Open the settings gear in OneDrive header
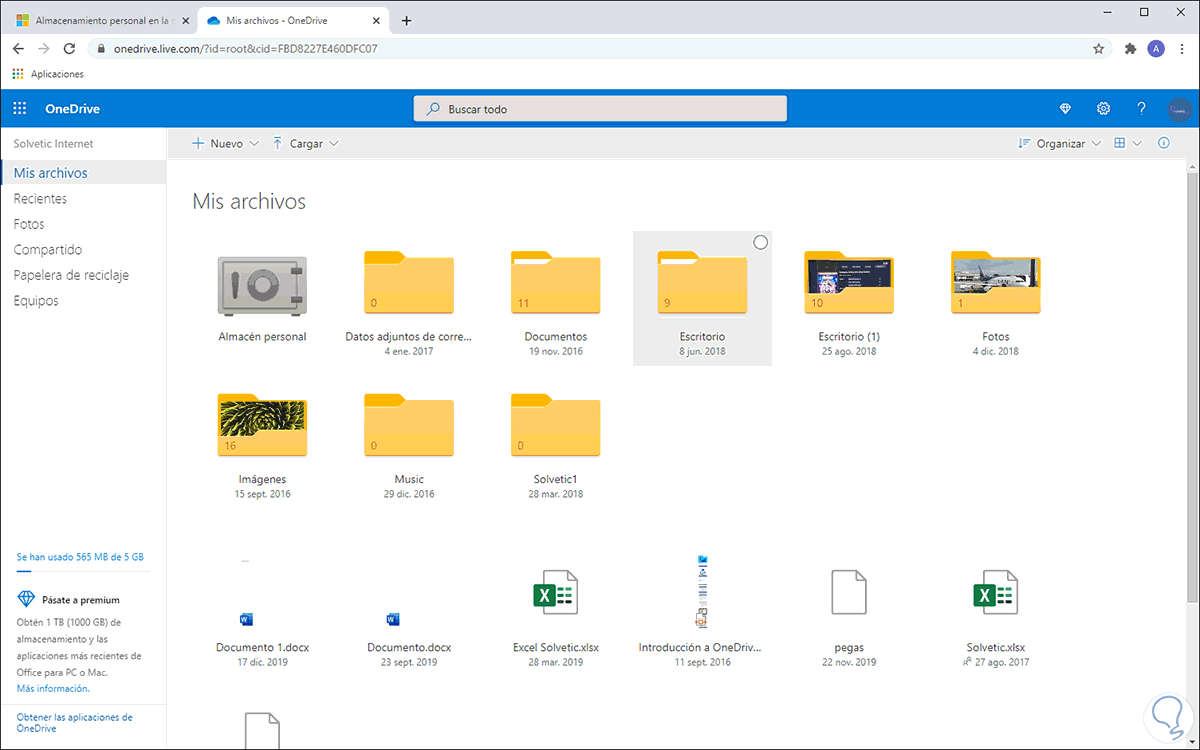The height and width of the screenshot is (750, 1200). coord(1103,109)
